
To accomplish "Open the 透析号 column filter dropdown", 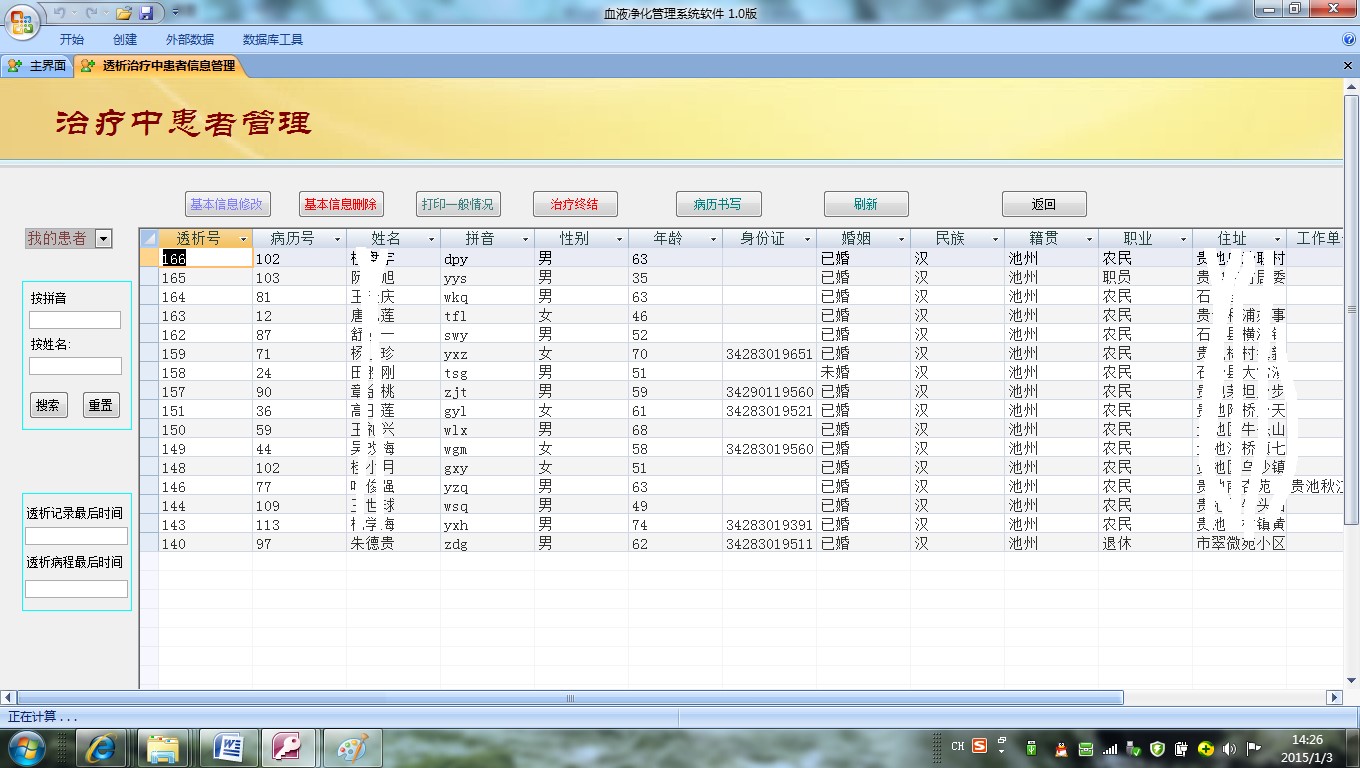I will 243,239.
